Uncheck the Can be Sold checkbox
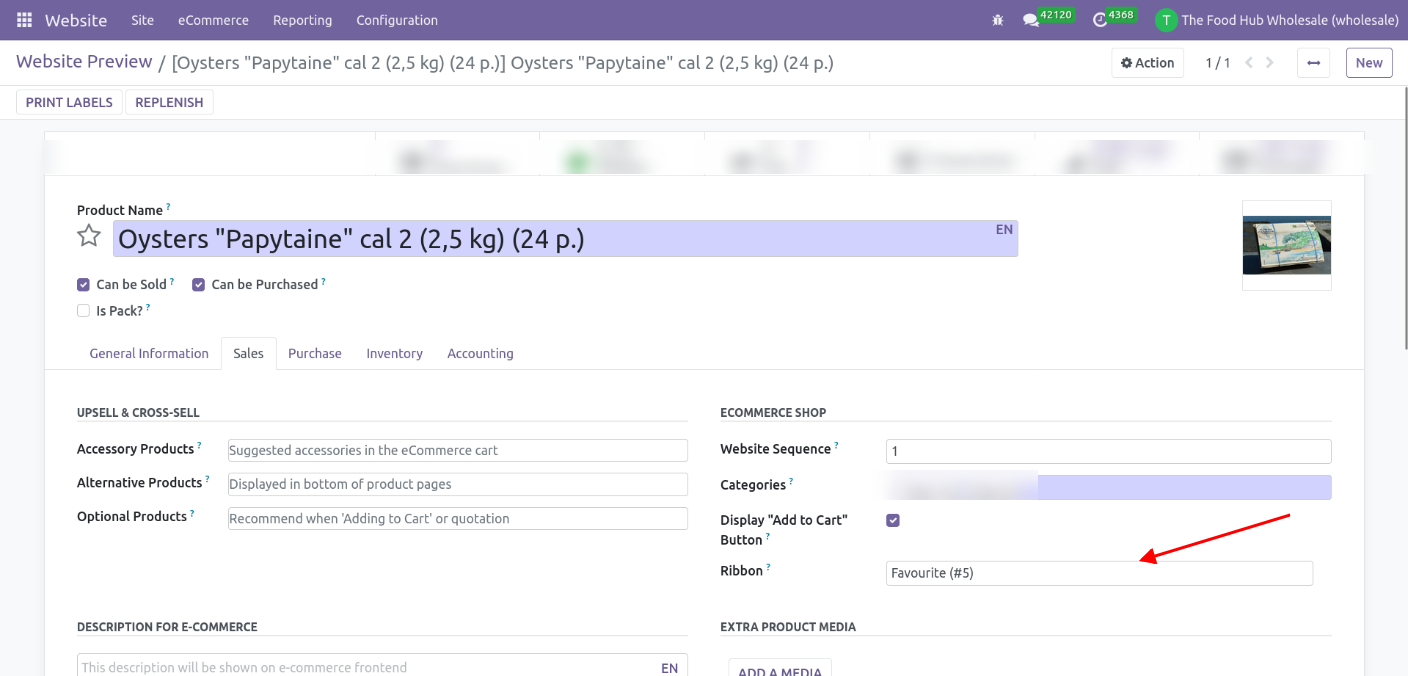 pyautogui.click(x=84, y=285)
